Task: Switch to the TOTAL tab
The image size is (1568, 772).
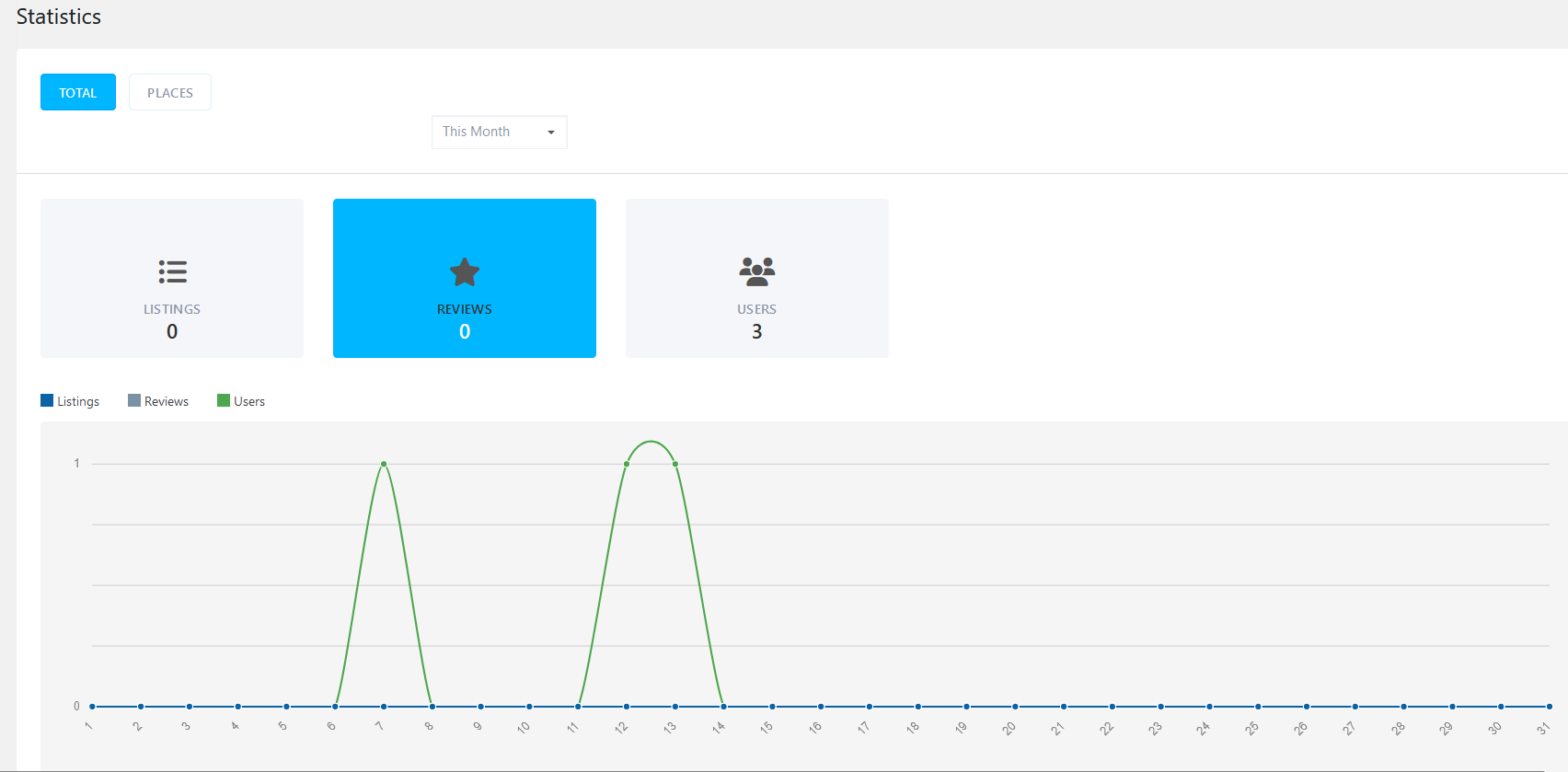Action: click(x=78, y=92)
